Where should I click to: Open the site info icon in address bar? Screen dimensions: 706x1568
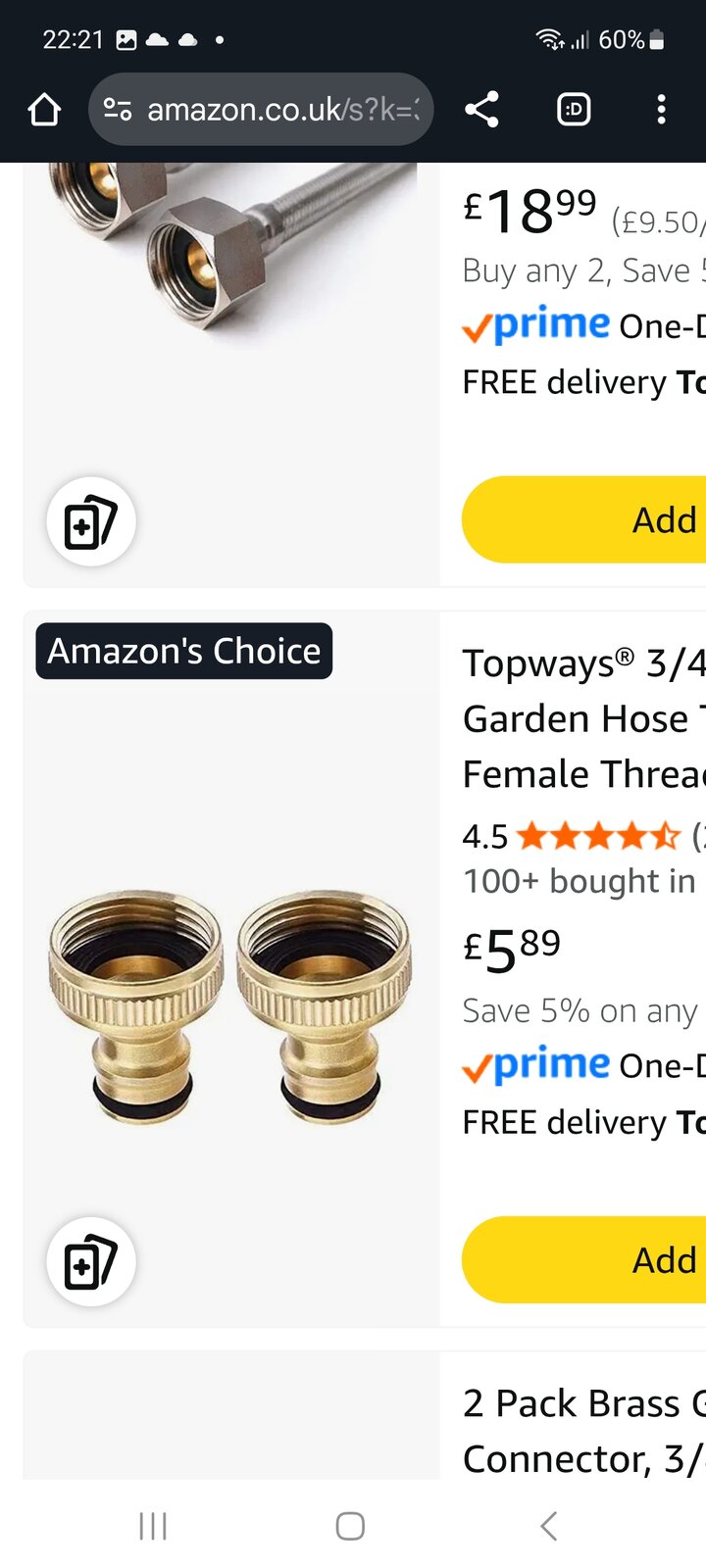tap(118, 110)
